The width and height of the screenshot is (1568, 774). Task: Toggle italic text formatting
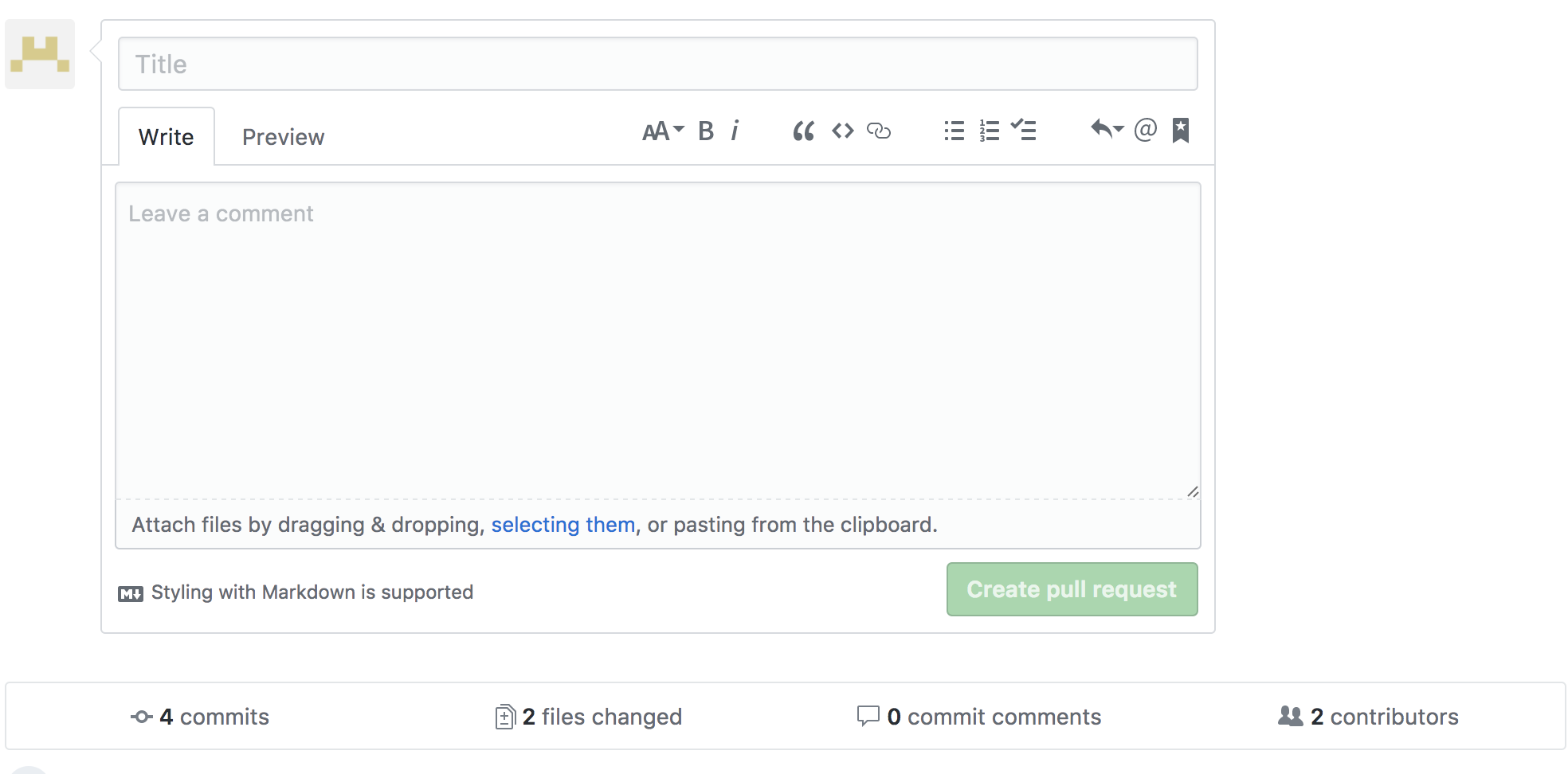coord(735,131)
